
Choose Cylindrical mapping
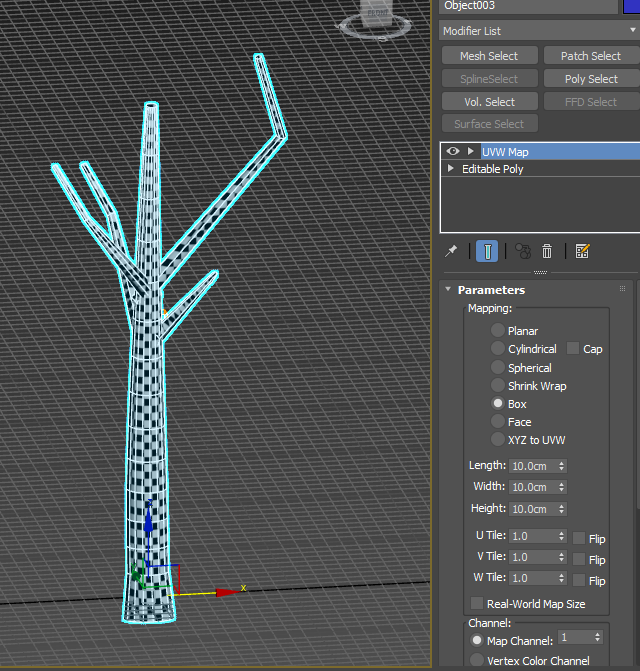498,348
